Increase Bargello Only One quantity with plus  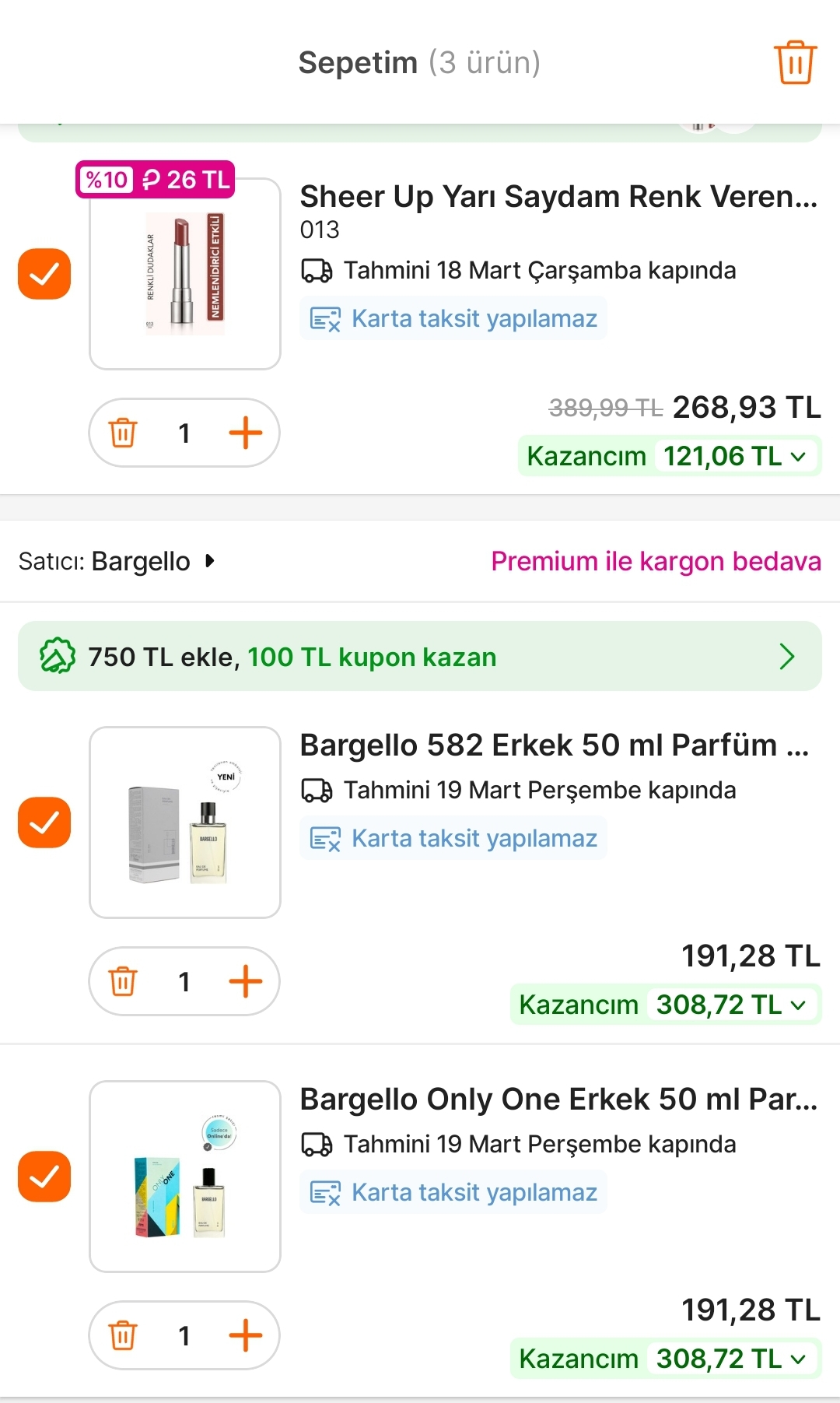(x=246, y=1335)
